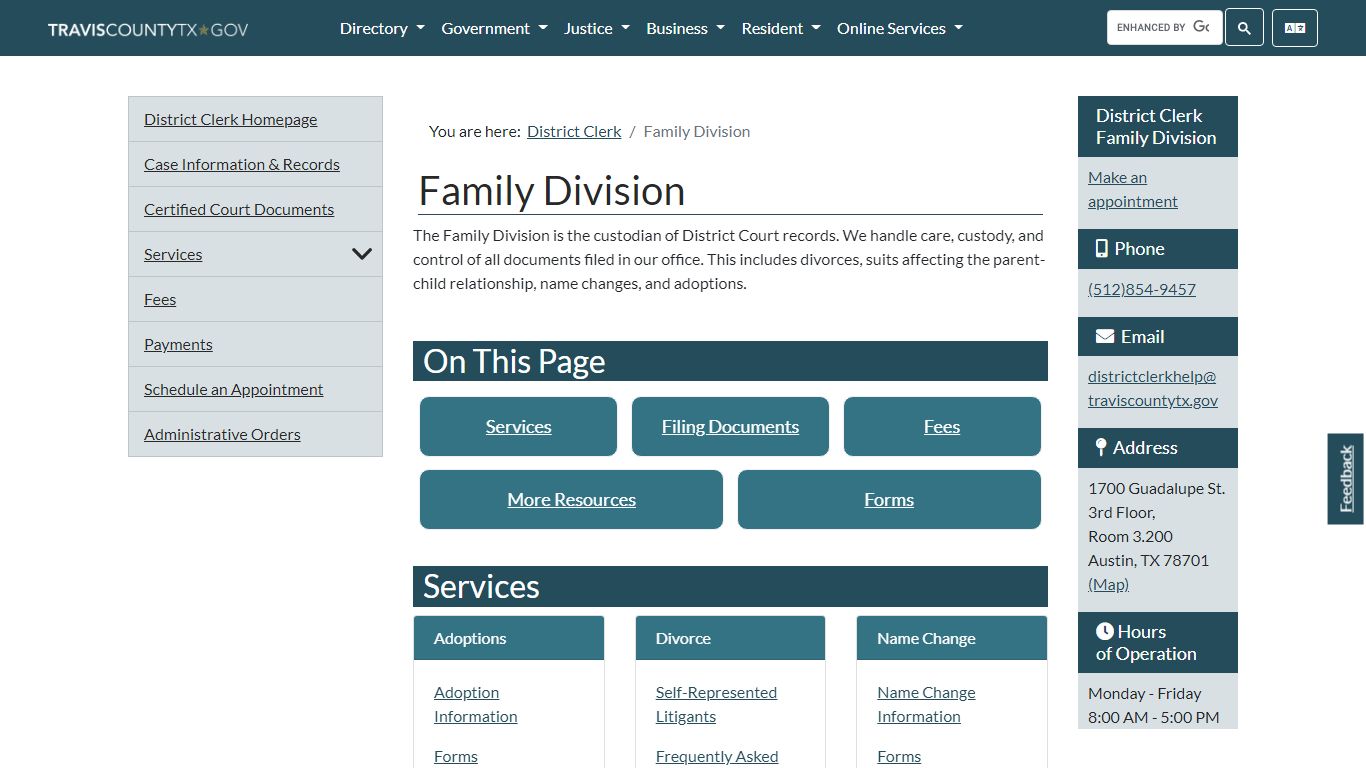Click the District Clerk Family Division panel title
Image resolution: width=1366 pixels, height=768 pixels.
pyautogui.click(x=1156, y=126)
